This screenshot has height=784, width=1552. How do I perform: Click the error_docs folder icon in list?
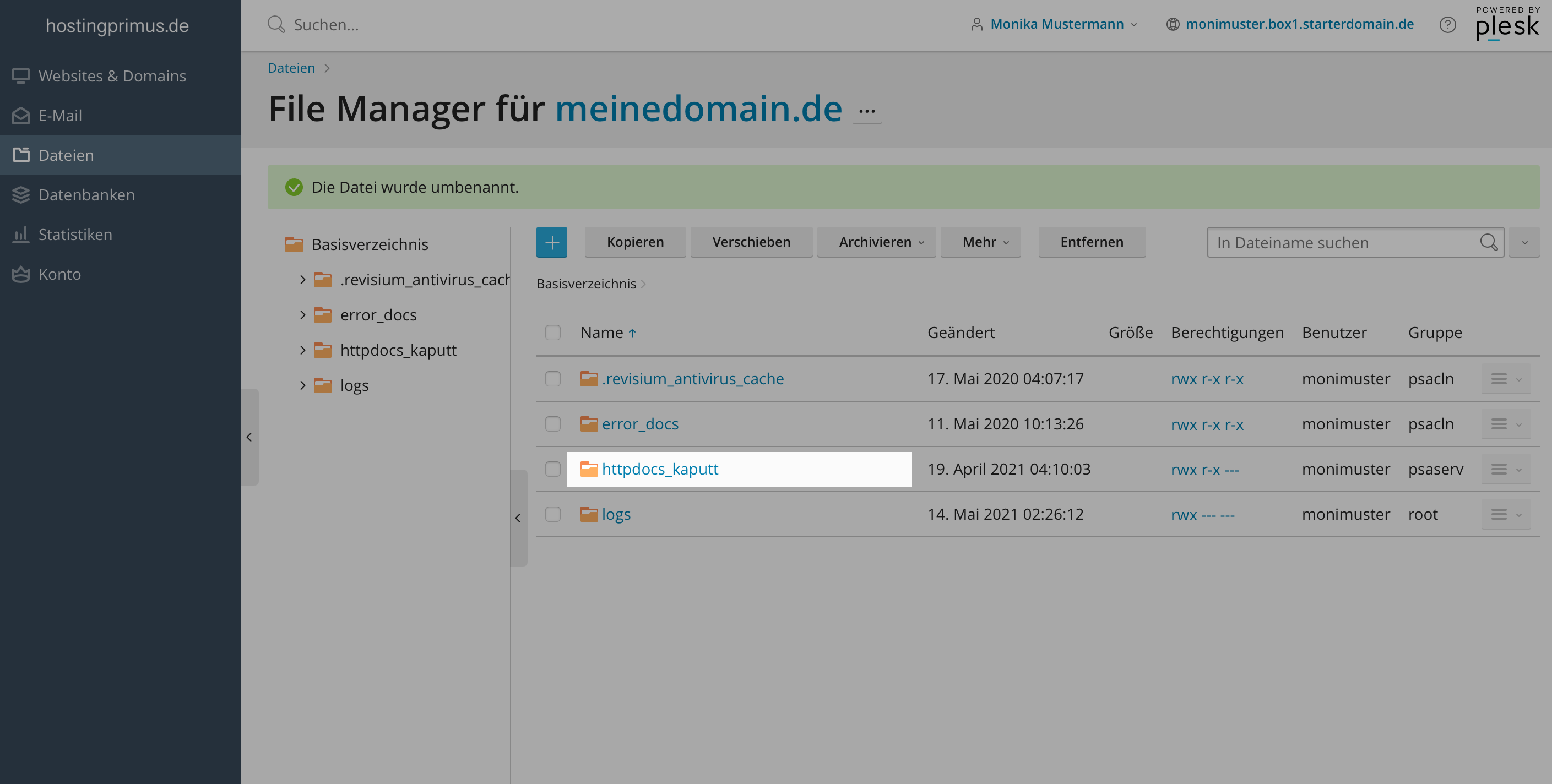coord(589,423)
